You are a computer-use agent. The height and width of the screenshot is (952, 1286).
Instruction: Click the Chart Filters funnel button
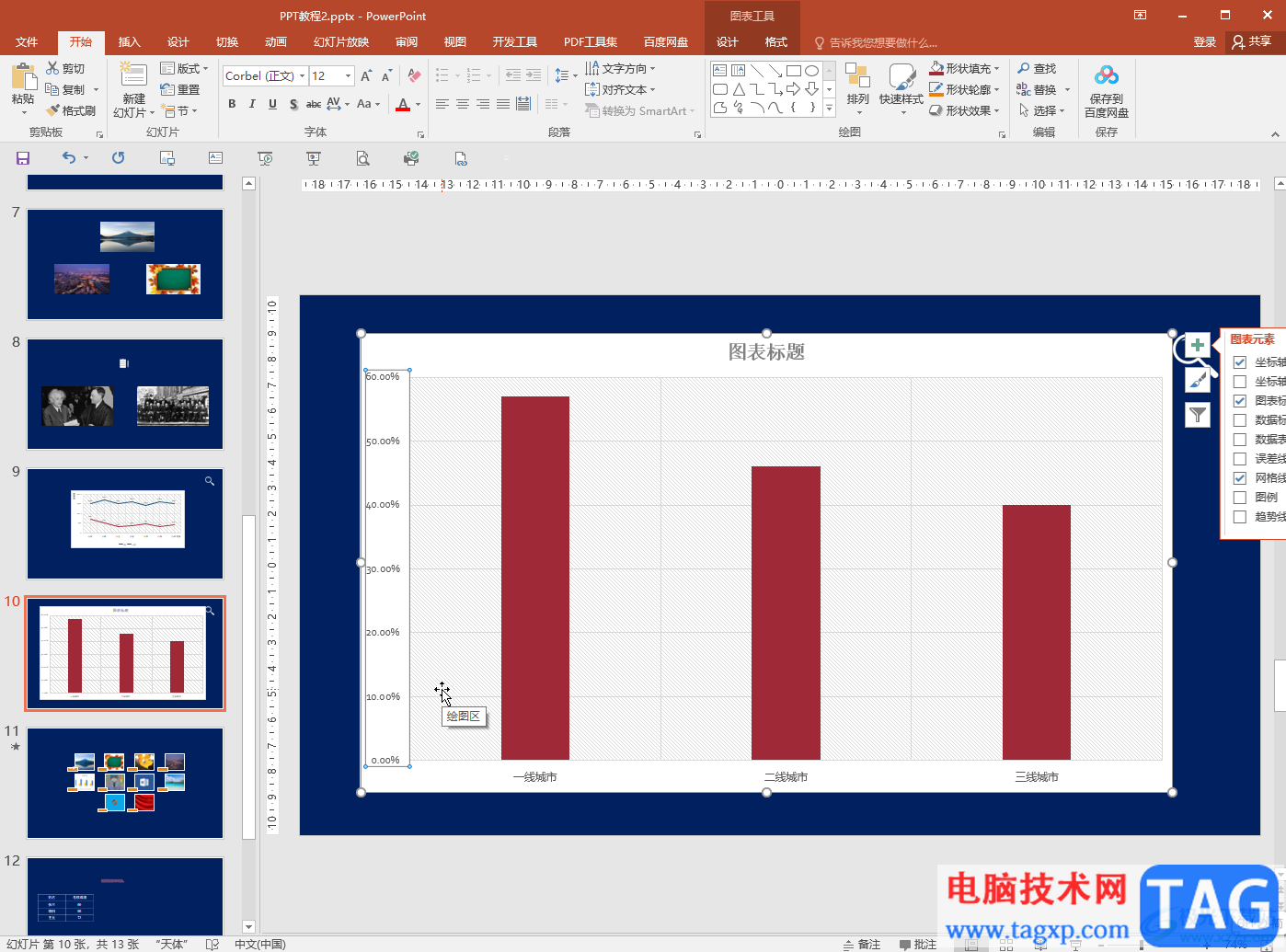point(1197,415)
